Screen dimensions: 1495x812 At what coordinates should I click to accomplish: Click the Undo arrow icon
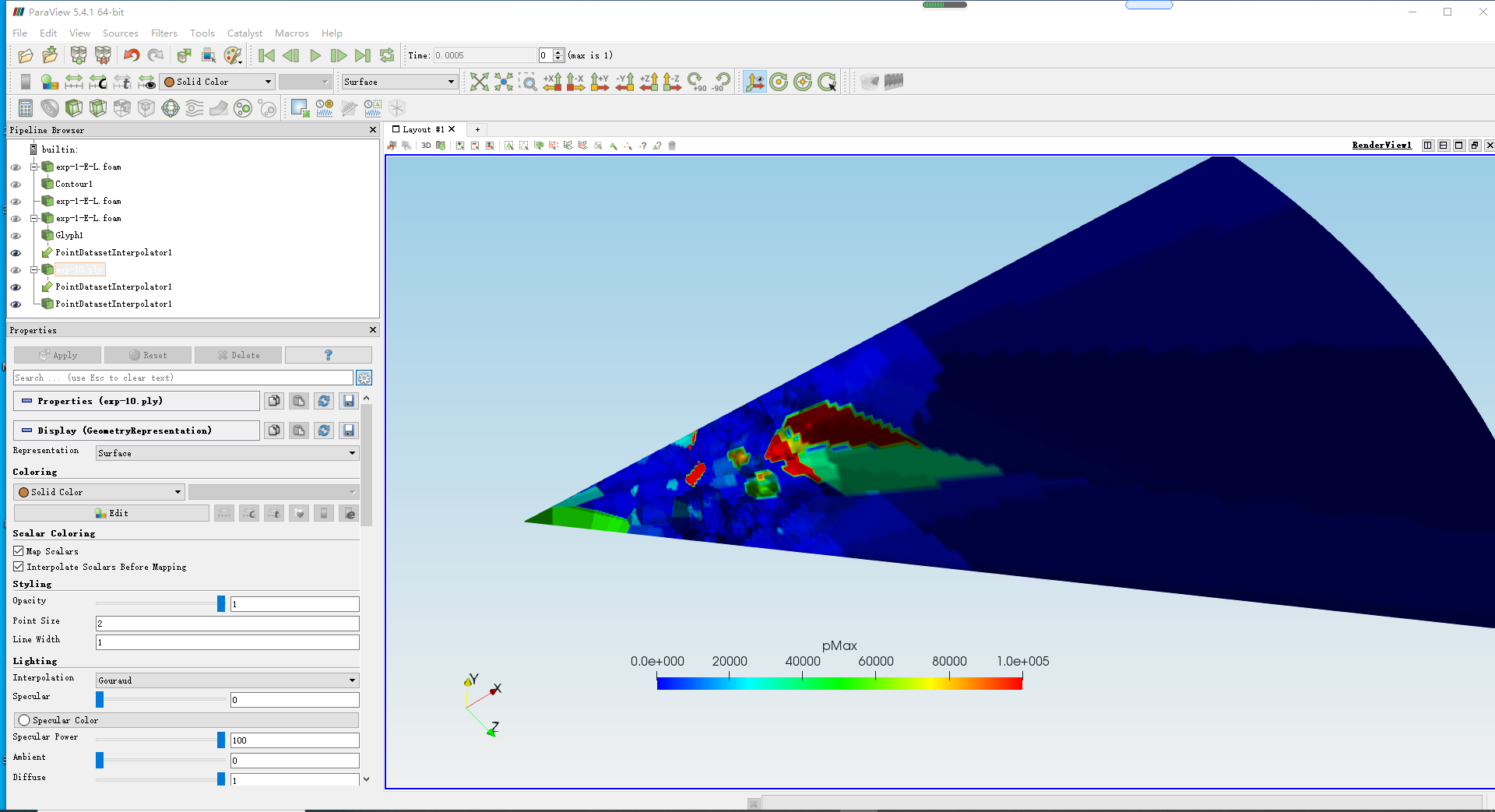(x=132, y=55)
